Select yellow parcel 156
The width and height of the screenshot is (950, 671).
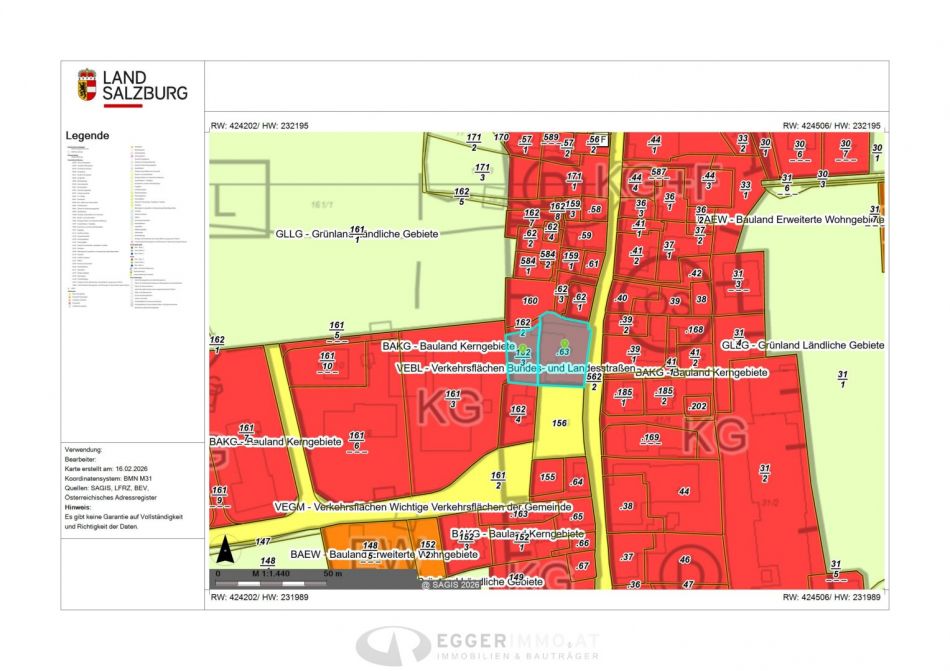click(560, 423)
